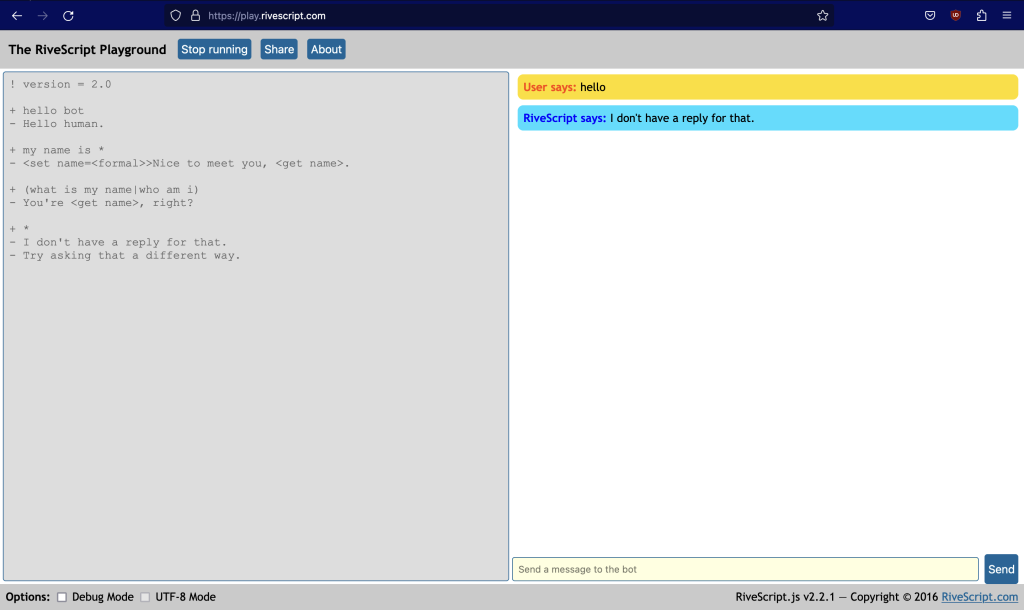The image size is (1024, 610).
Task: Reload the page with refresh icon
Action: (x=68, y=16)
